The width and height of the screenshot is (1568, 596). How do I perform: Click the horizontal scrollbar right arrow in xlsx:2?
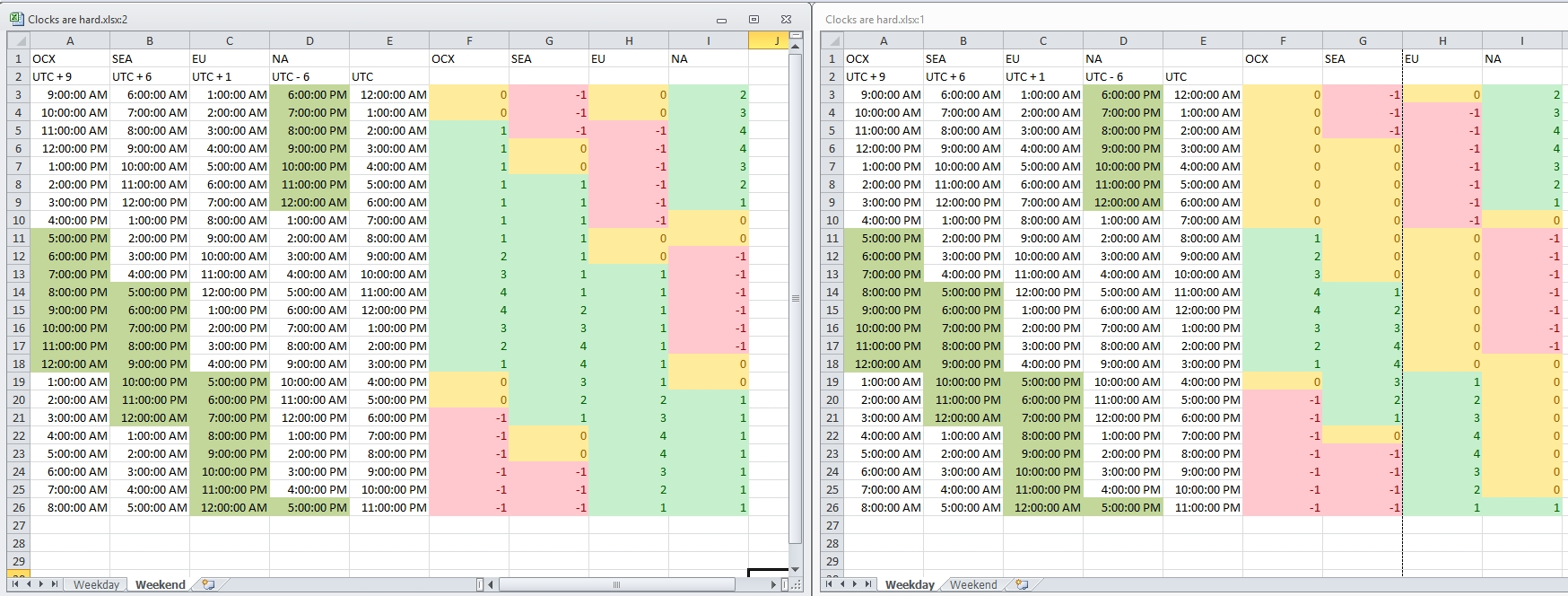(773, 584)
